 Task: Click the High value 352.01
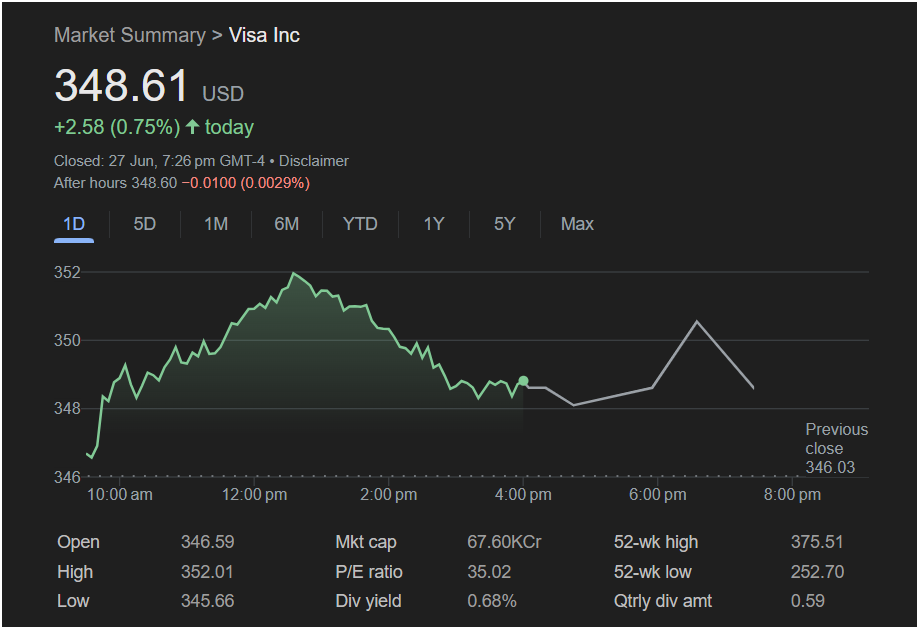207,572
